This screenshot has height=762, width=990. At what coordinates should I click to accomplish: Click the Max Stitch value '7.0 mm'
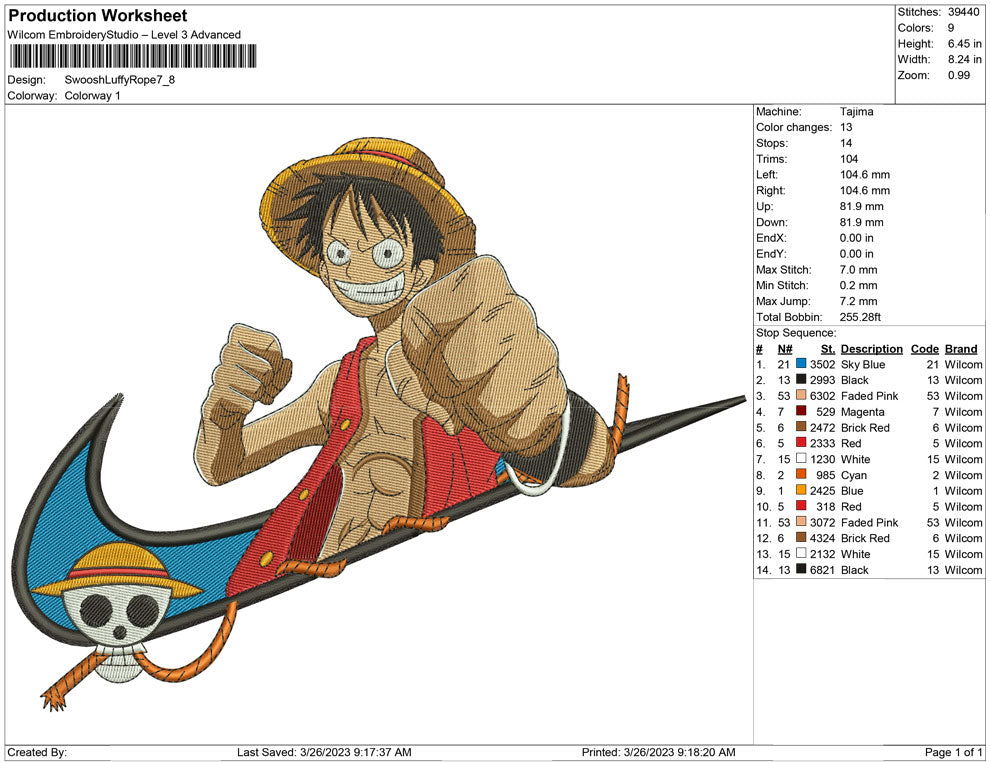click(x=859, y=270)
